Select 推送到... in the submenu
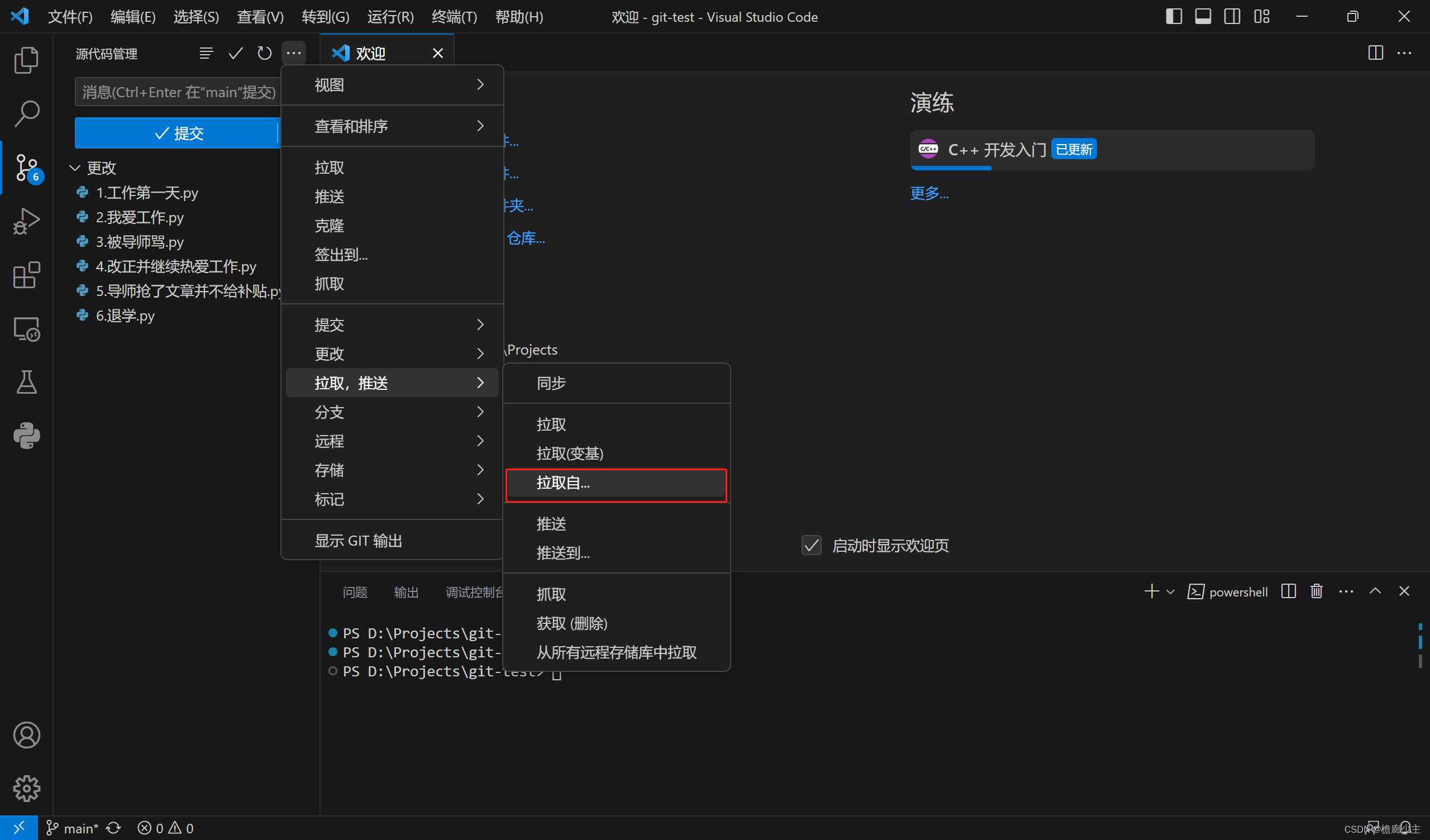1430x840 pixels. pyautogui.click(x=616, y=553)
